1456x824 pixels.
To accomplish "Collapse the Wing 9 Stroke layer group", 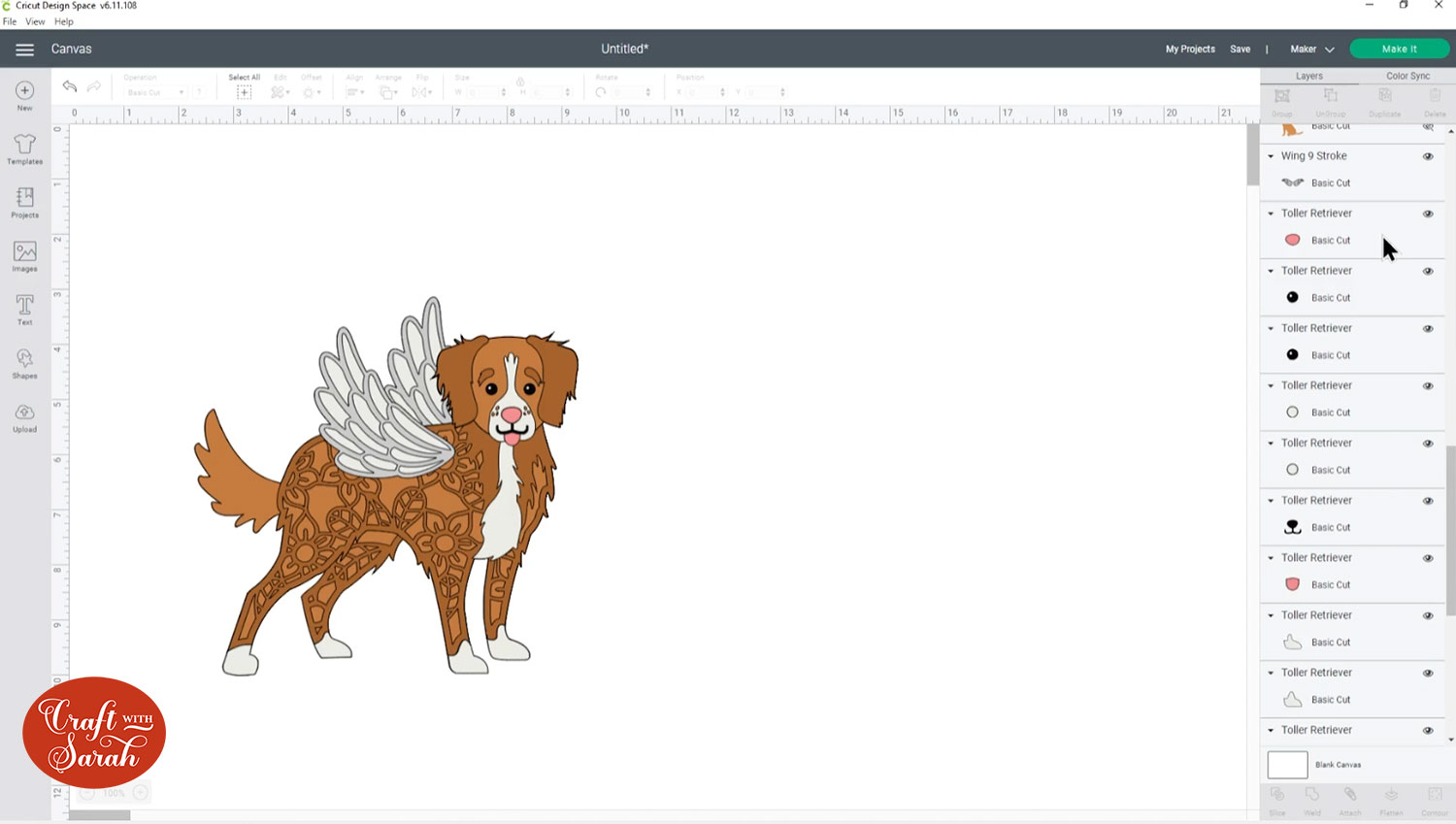I will (x=1271, y=156).
